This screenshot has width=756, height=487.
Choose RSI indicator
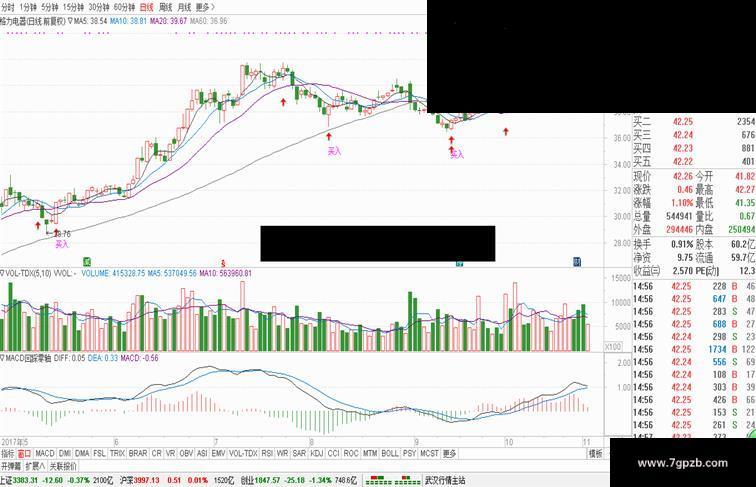(267, 454)
